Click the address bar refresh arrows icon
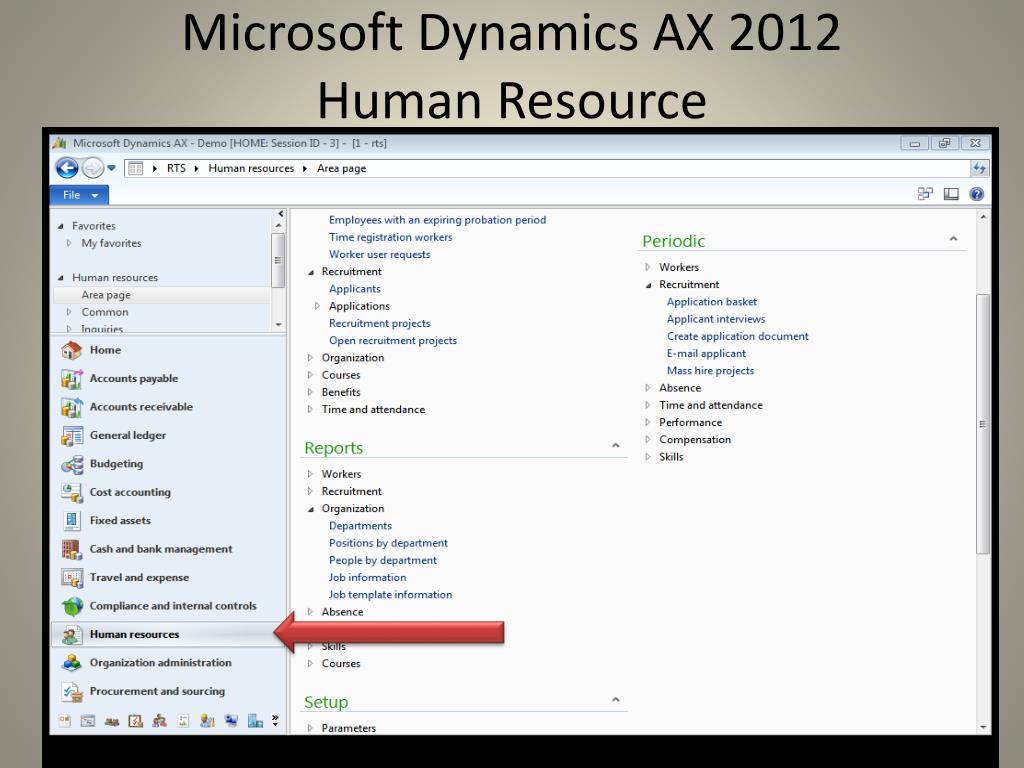Screen dimensions: 1024x768 point(979,168)
